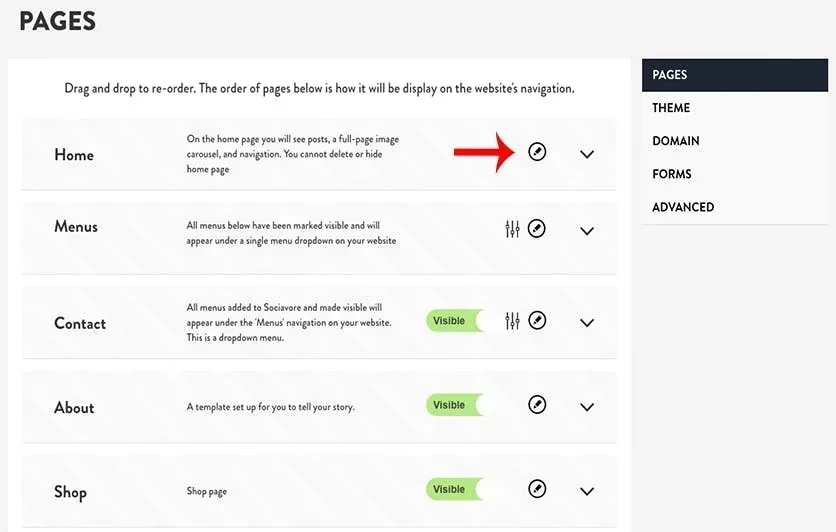Expand the Contact row chevron
Viewport: 836px width, 532px height.
[x=586, y=323]
